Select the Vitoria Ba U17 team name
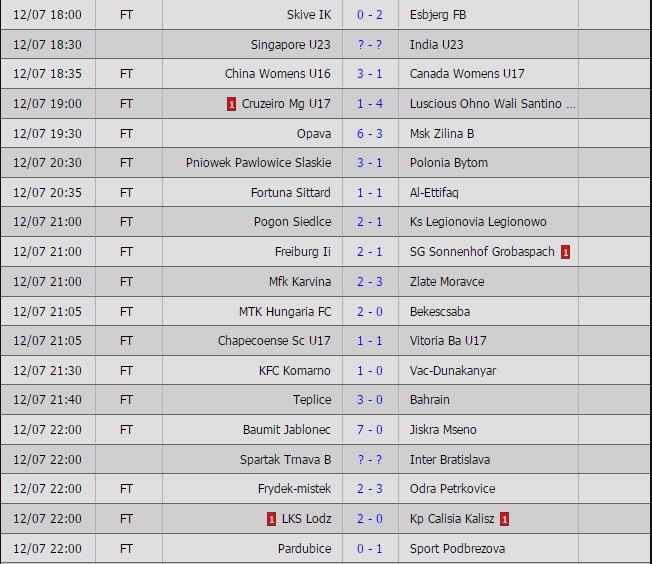 pos(448,341)
